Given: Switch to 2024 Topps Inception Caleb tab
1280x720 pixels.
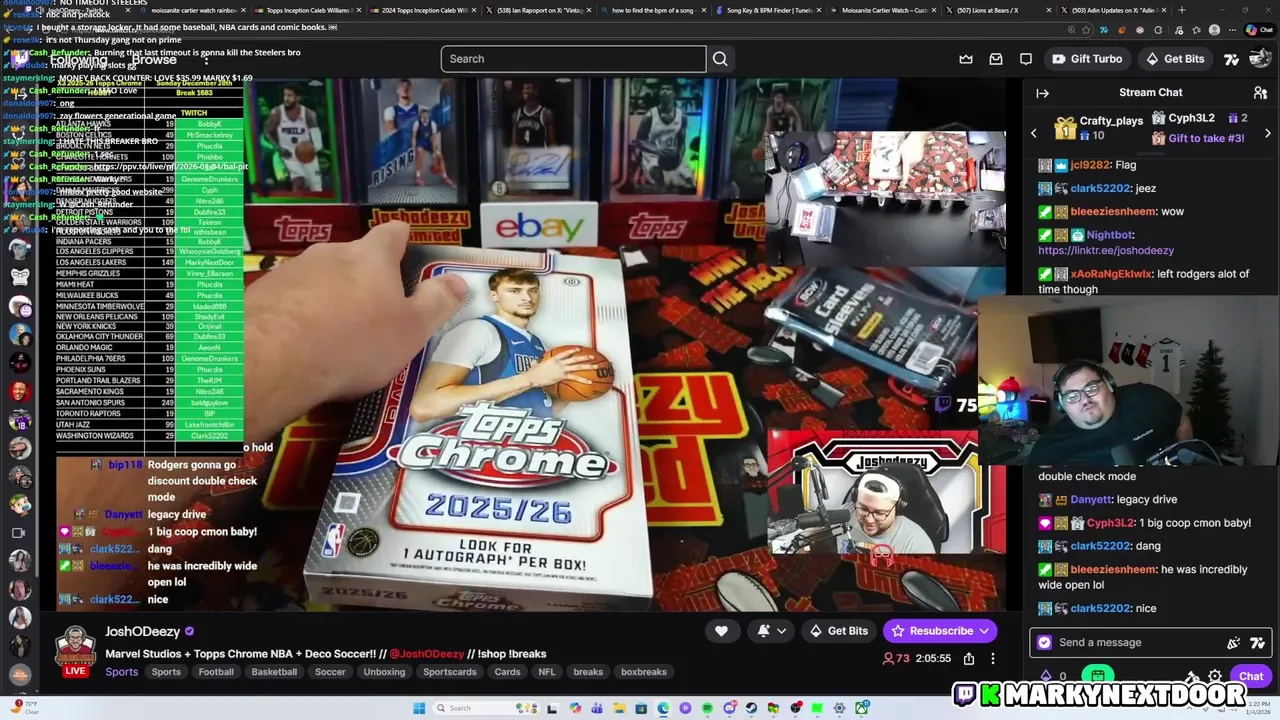Looking at the screenshot, I should pos(425,10).
